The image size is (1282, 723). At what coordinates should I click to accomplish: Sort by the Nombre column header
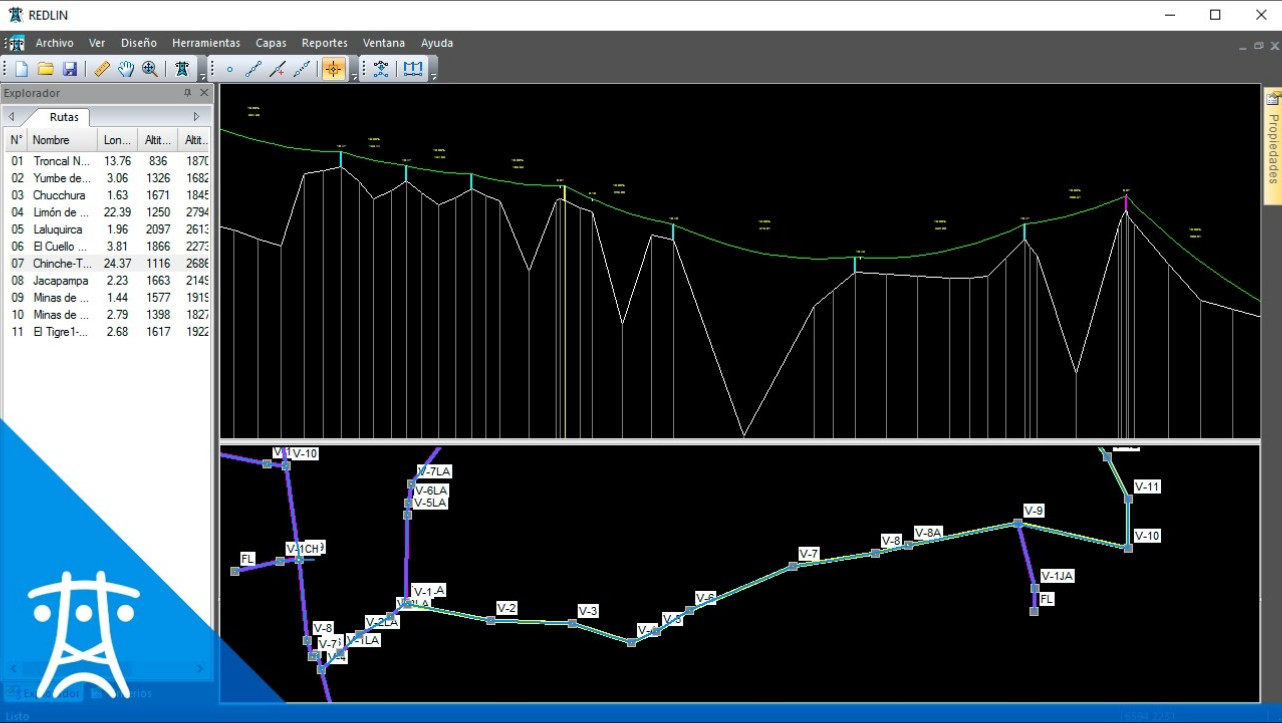62,140
